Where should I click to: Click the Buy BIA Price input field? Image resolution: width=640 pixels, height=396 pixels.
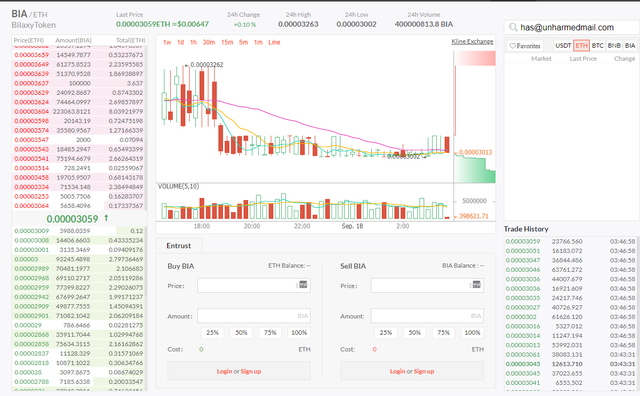254,285
